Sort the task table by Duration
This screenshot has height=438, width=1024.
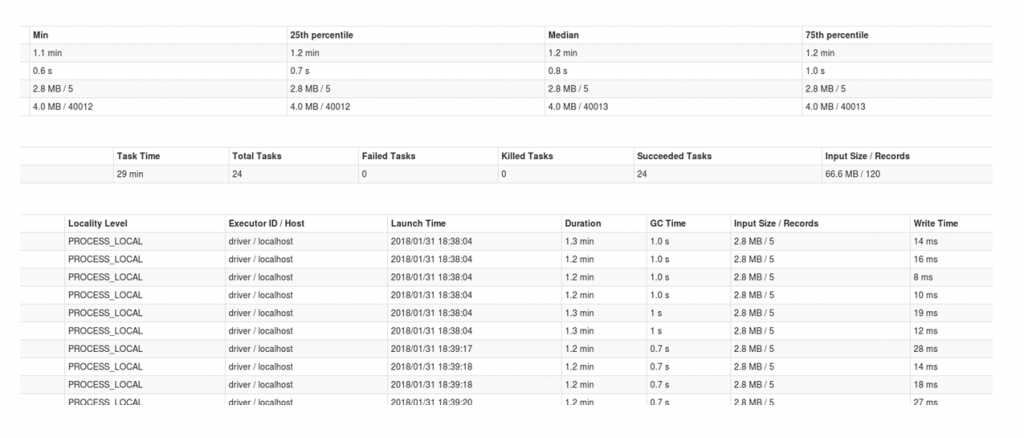pyautogui.click(x=583, y=223)
